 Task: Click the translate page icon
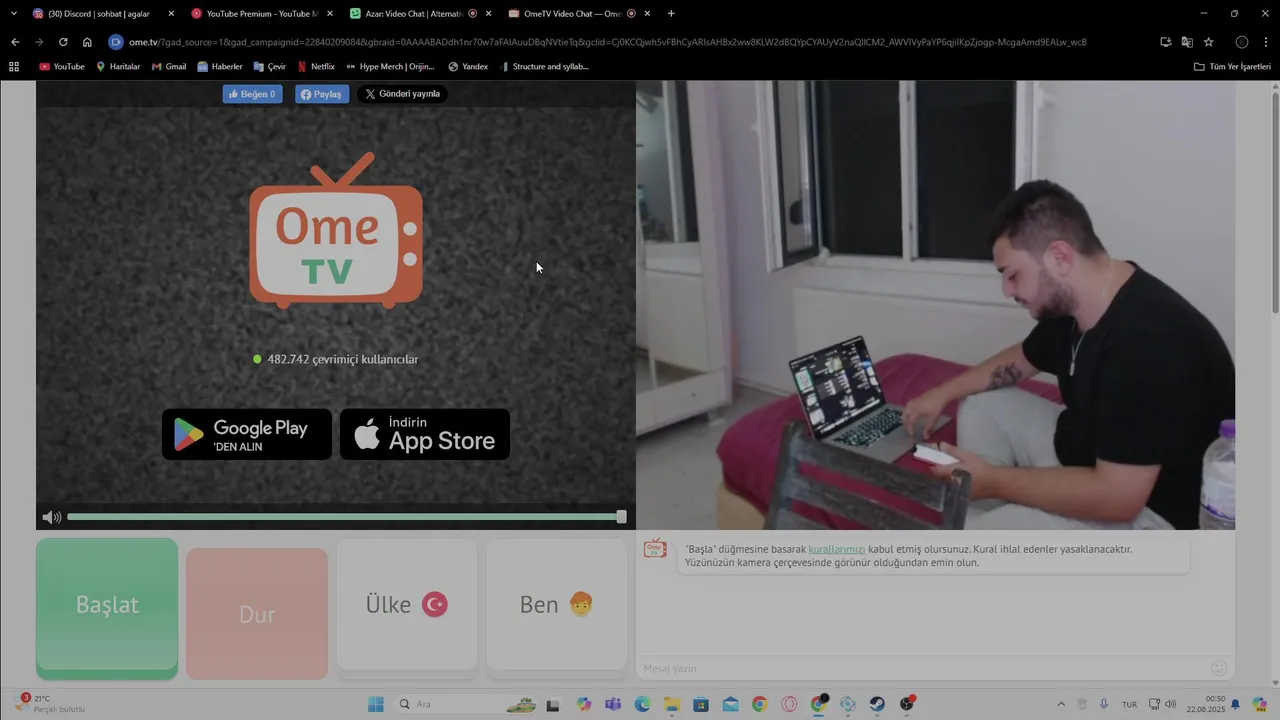pos(1187,42)
